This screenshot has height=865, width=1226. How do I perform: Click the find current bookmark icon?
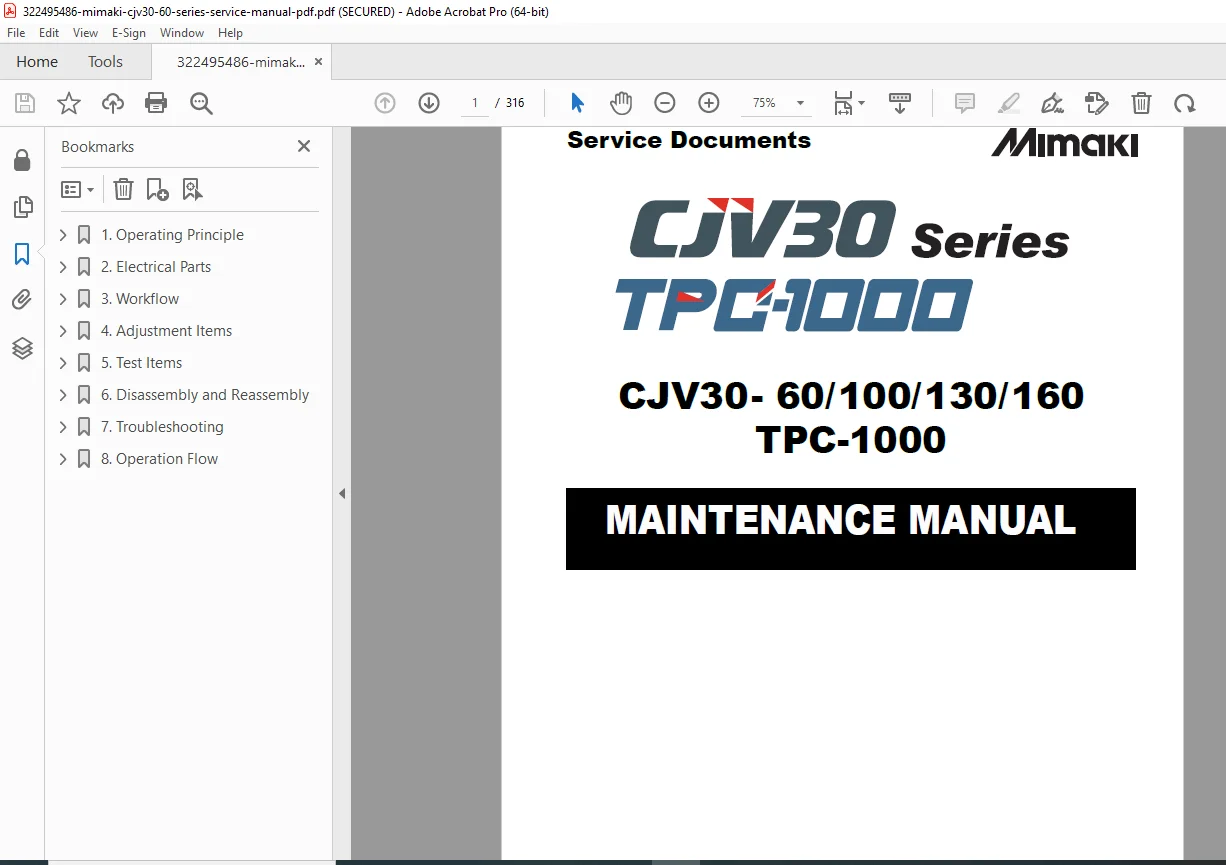click(x=192, y=189)
